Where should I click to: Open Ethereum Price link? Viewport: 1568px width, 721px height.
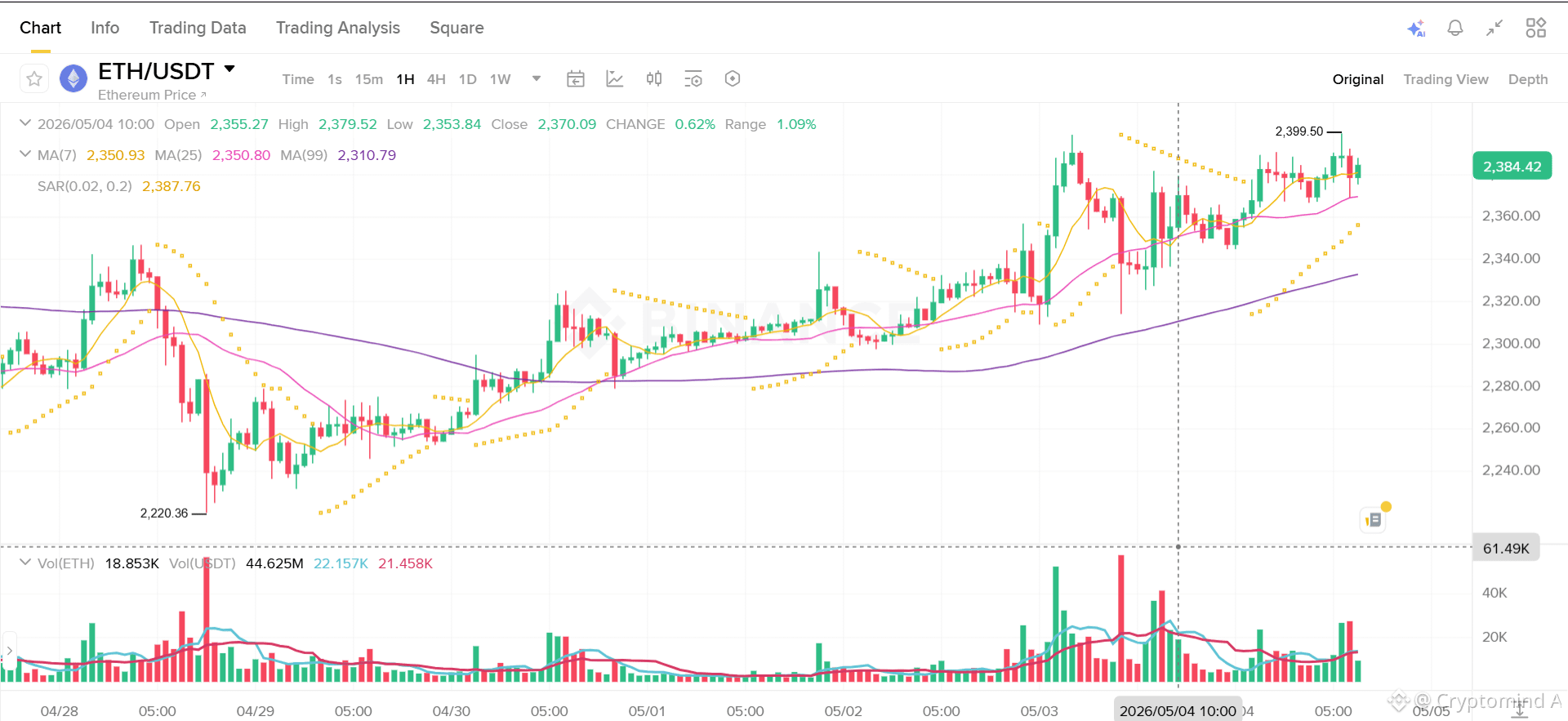click(152, 95)
